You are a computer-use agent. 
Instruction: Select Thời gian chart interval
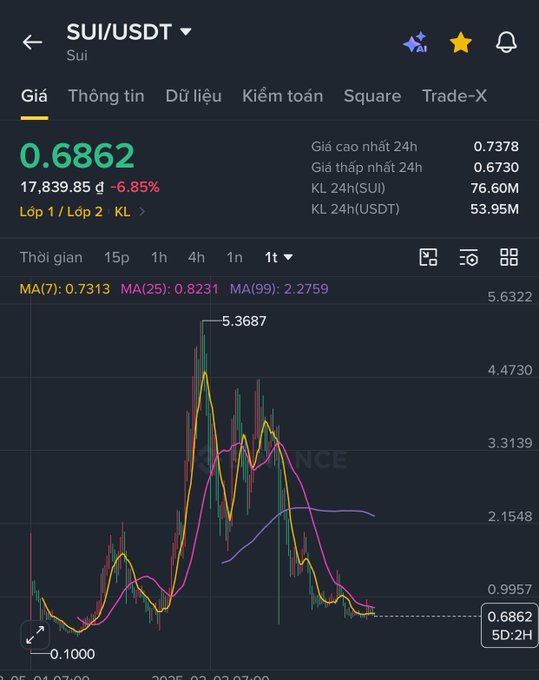click(x=51, y=257)
